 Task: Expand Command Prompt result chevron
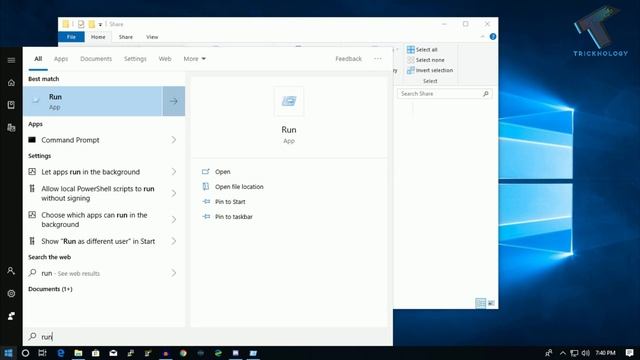(174, 140)
